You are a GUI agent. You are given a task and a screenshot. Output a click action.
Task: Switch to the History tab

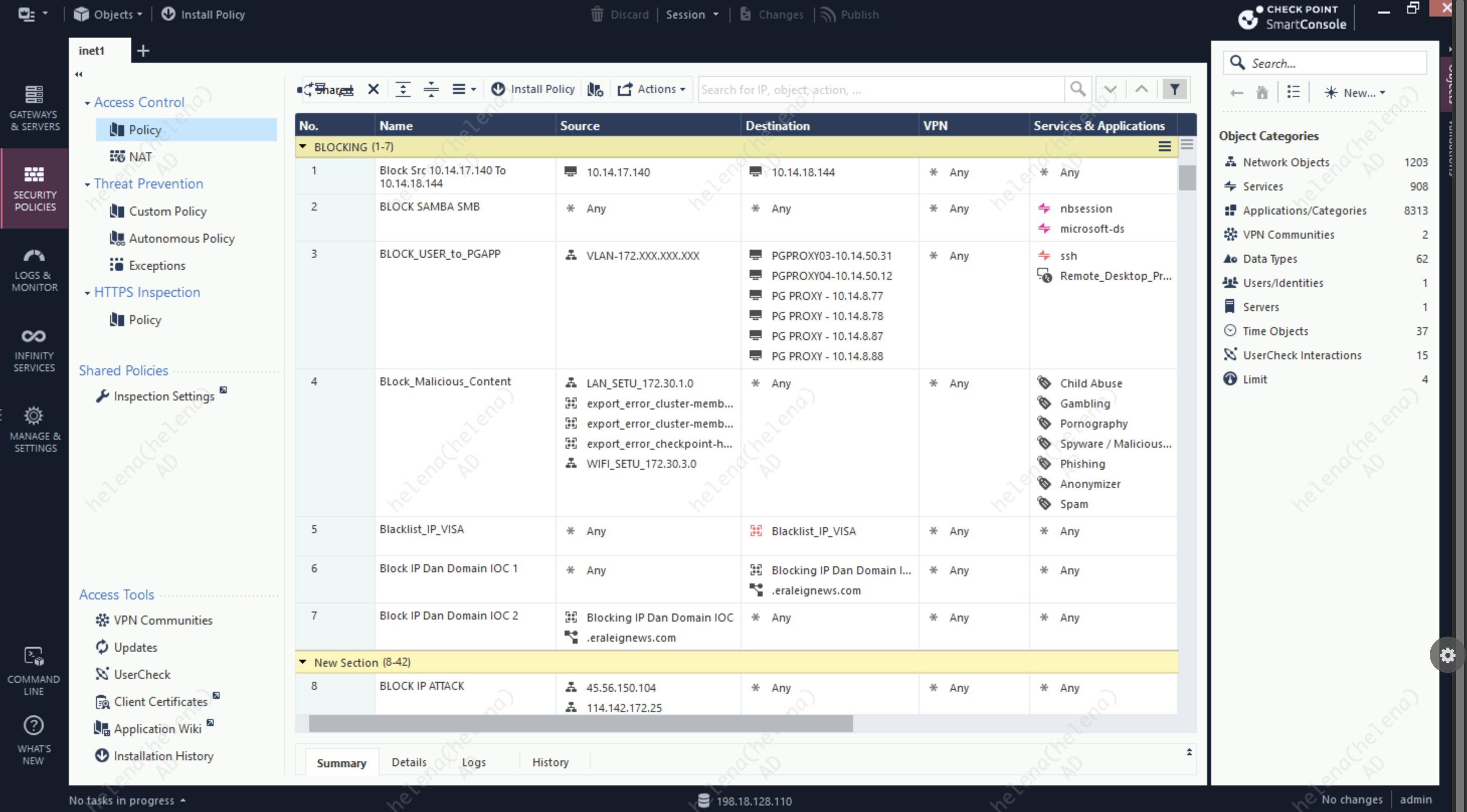tap(549, 762)
